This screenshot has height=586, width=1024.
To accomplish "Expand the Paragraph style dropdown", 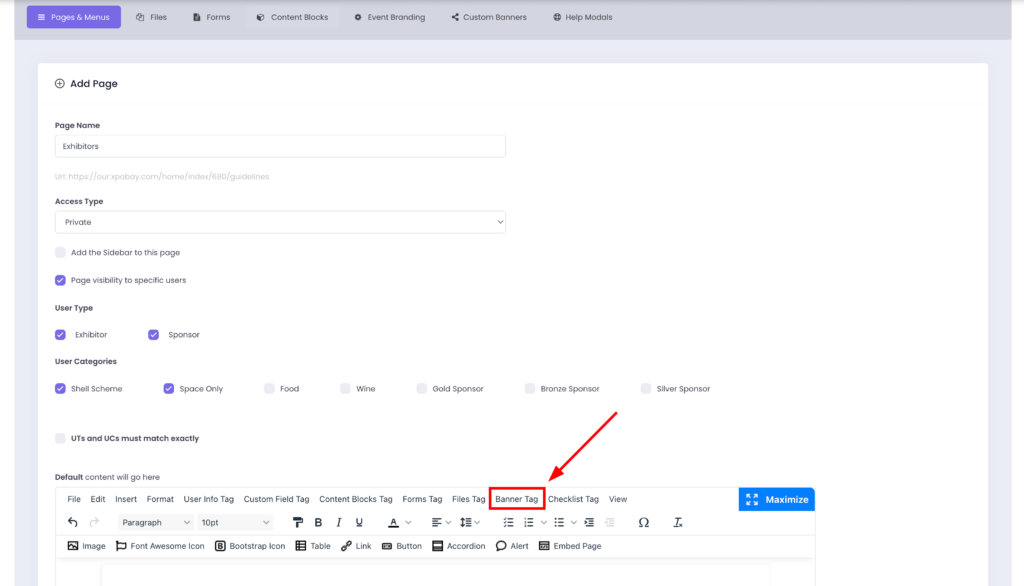I will tap(155, 522).
